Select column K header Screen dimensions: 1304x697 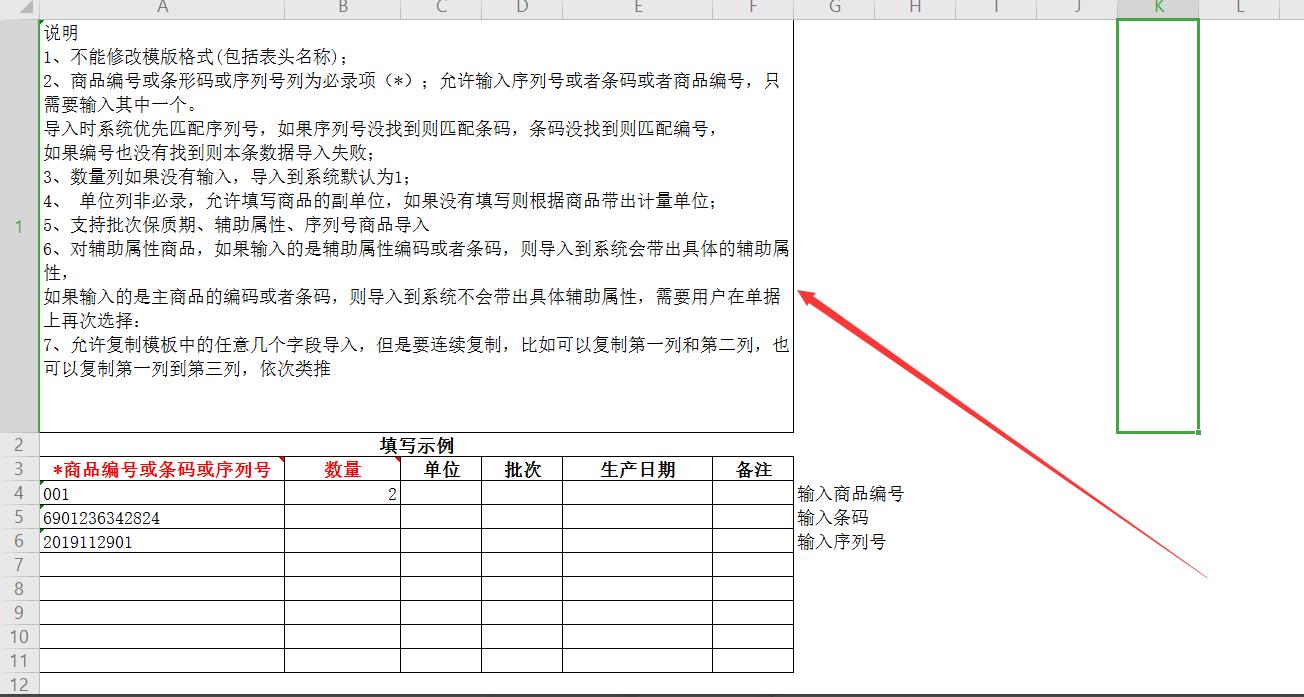point(1158,8)
